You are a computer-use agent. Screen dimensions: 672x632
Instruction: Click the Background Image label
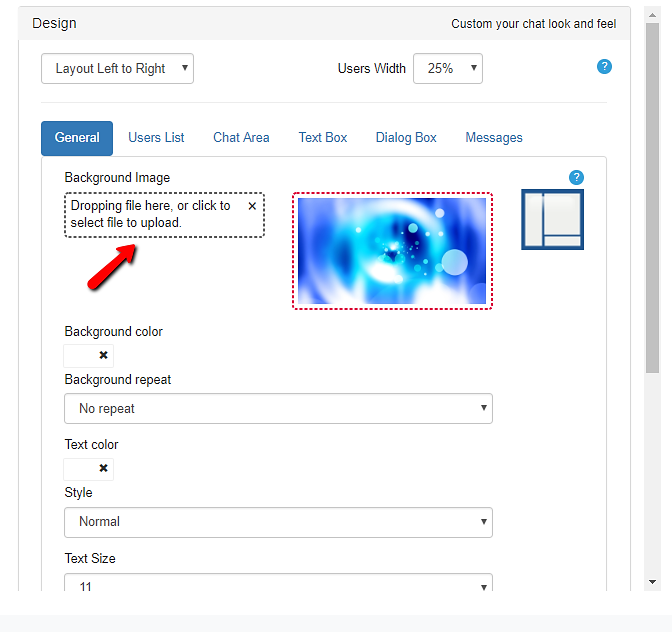pyautogui.click(x=117, y=178)
